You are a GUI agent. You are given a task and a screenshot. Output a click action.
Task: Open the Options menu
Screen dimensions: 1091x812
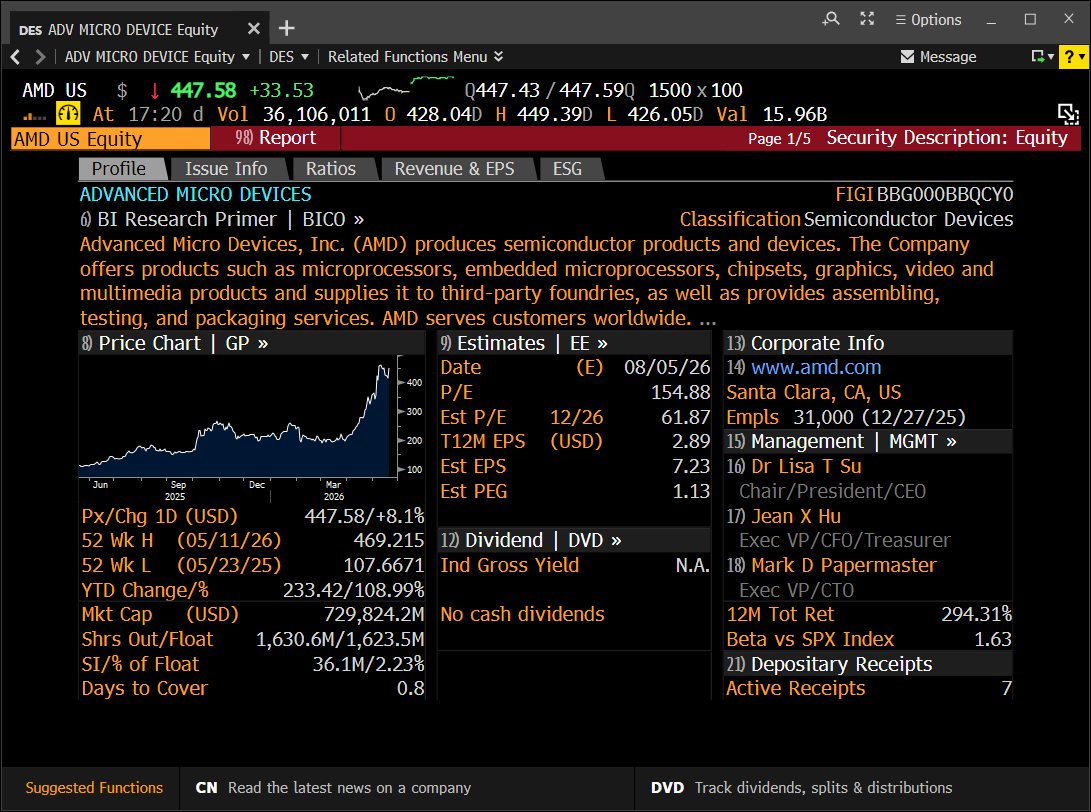(928, 20)
